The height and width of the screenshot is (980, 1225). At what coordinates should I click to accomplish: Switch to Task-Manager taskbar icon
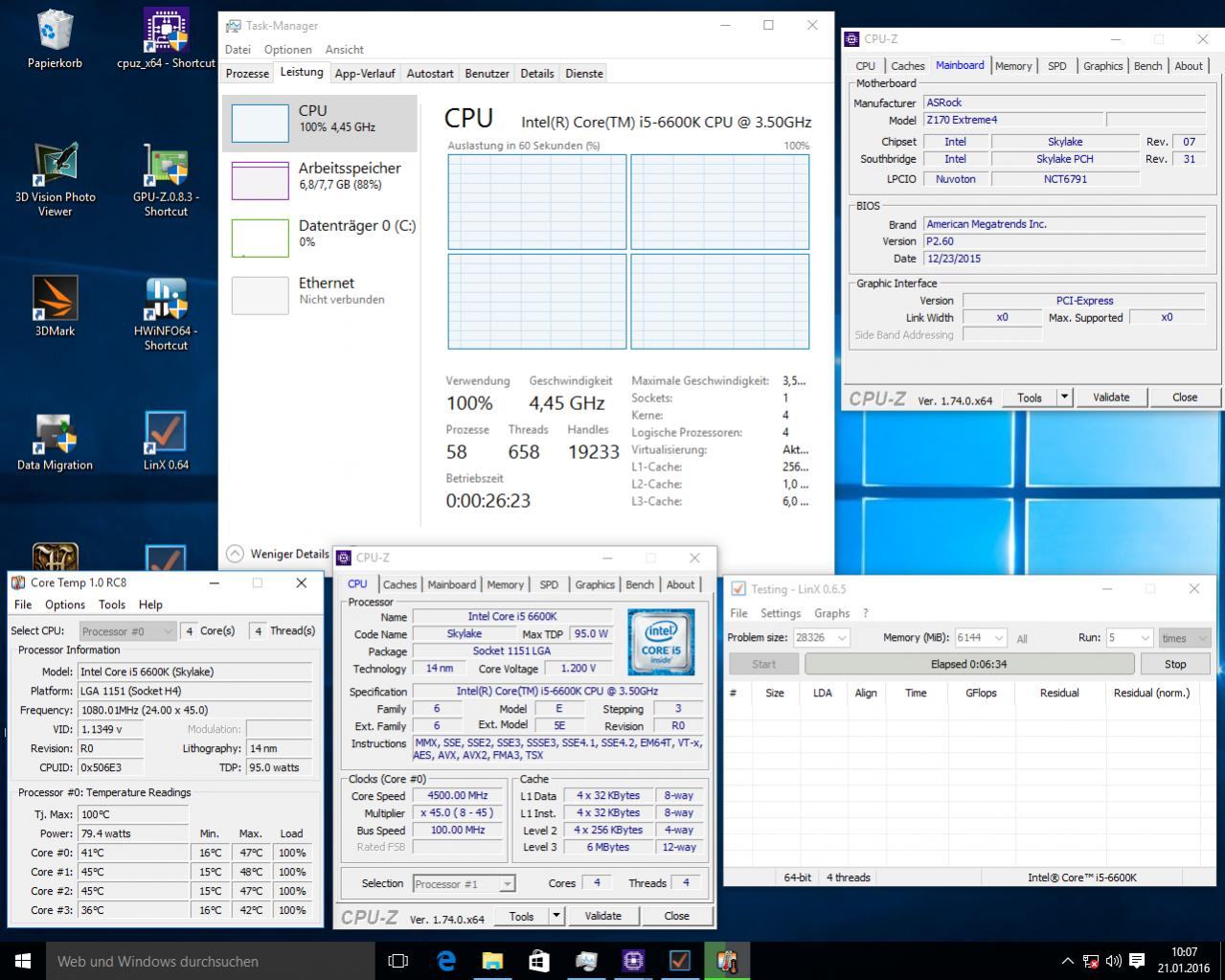click(x=586, y=961)
